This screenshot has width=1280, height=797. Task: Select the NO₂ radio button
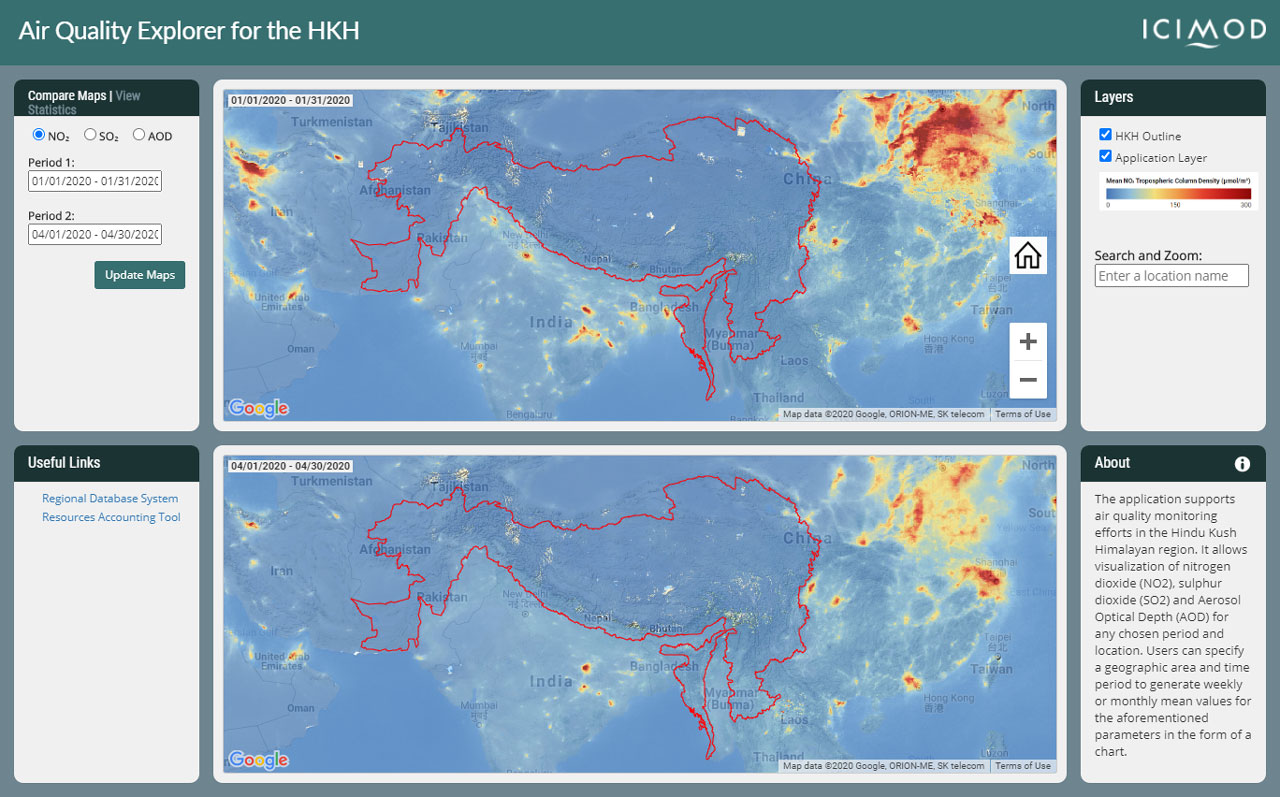pyautogui.click(x=39, y=134)
